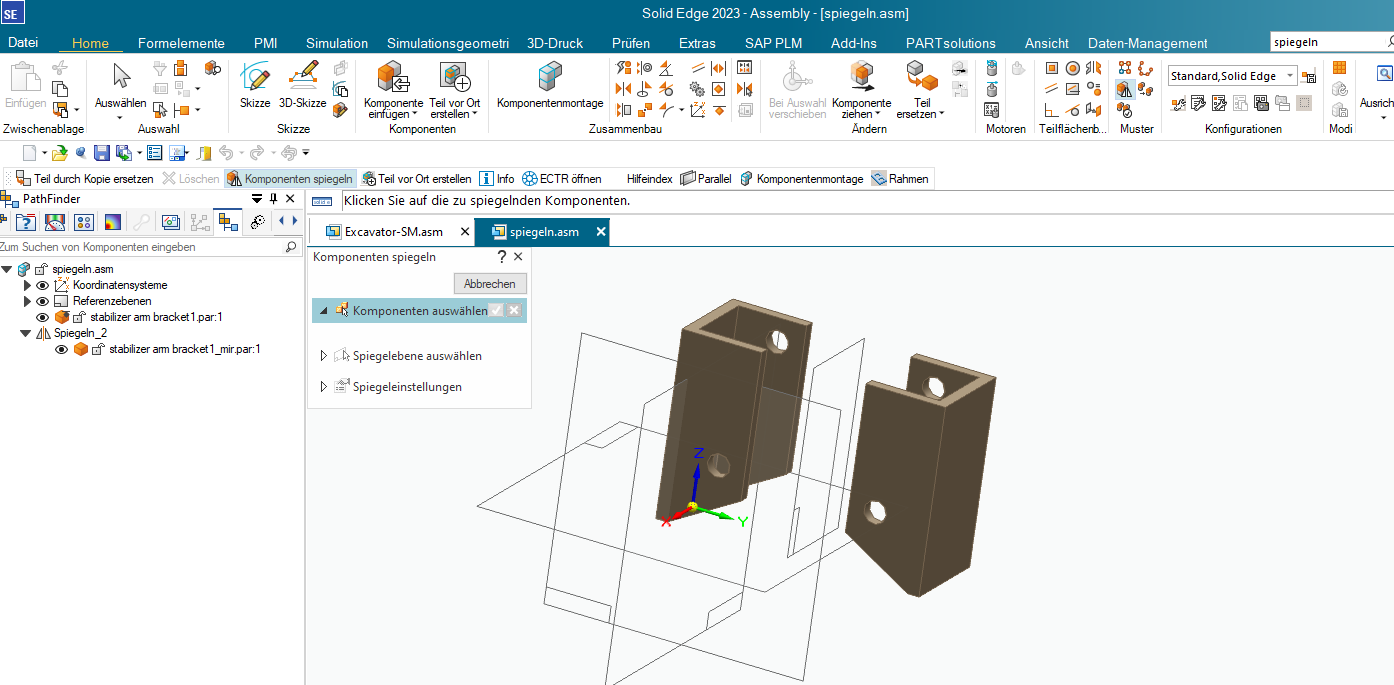Start a 3D-Skizze sketch

click(302, 85)
